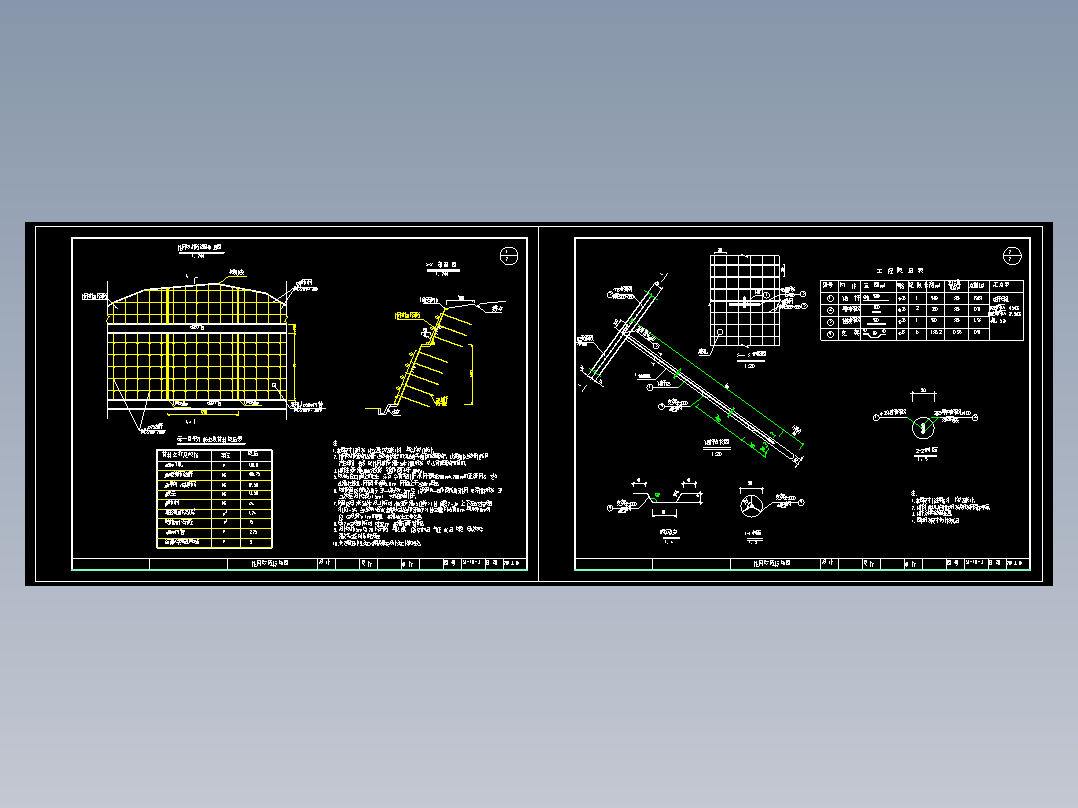This screenshot has width=1078, height=808.
Task: Select the short notes block on right sheet
Action: click(950, 507)
